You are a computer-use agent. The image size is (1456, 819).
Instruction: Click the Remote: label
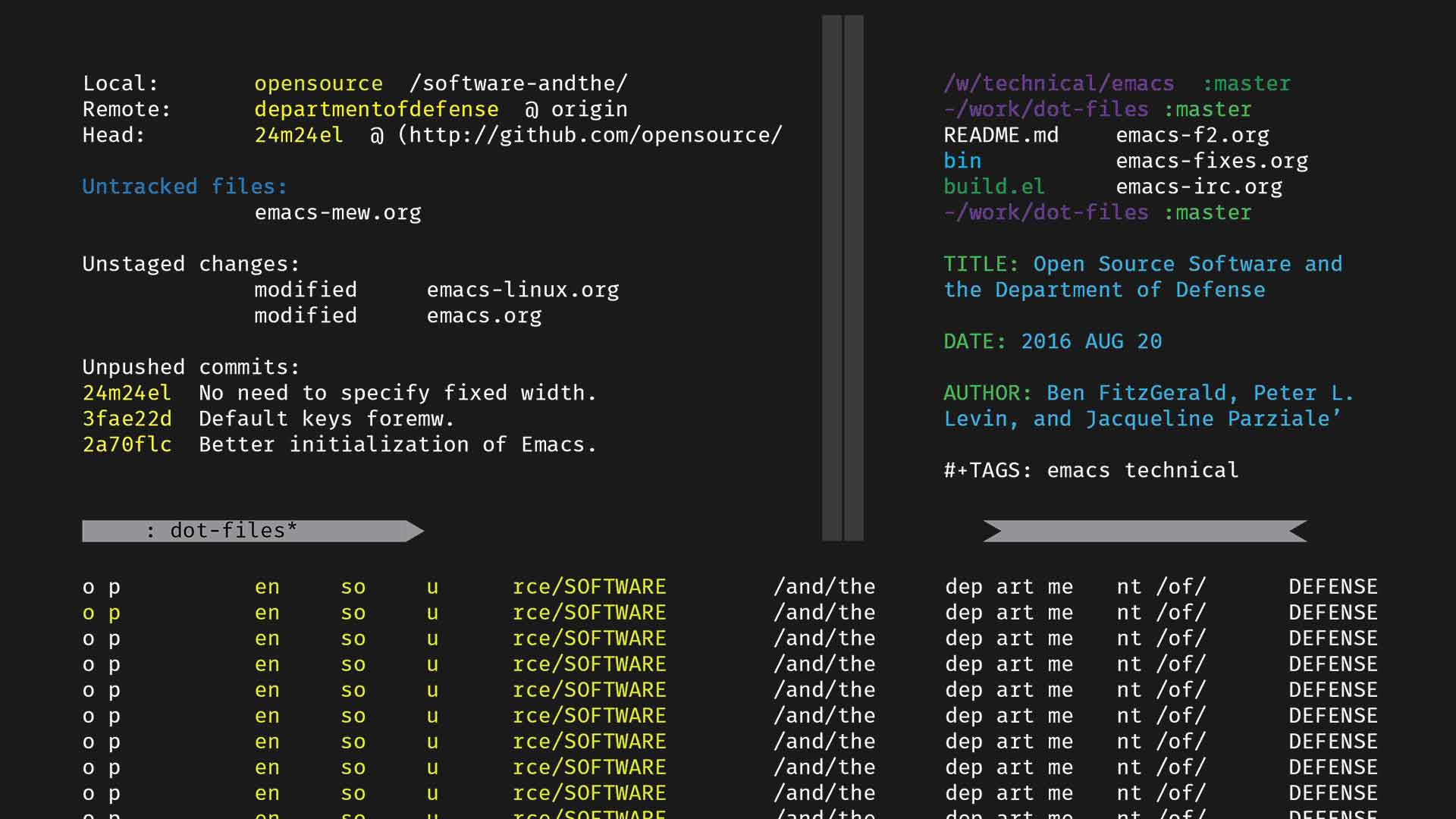click(x=127, y=109)
